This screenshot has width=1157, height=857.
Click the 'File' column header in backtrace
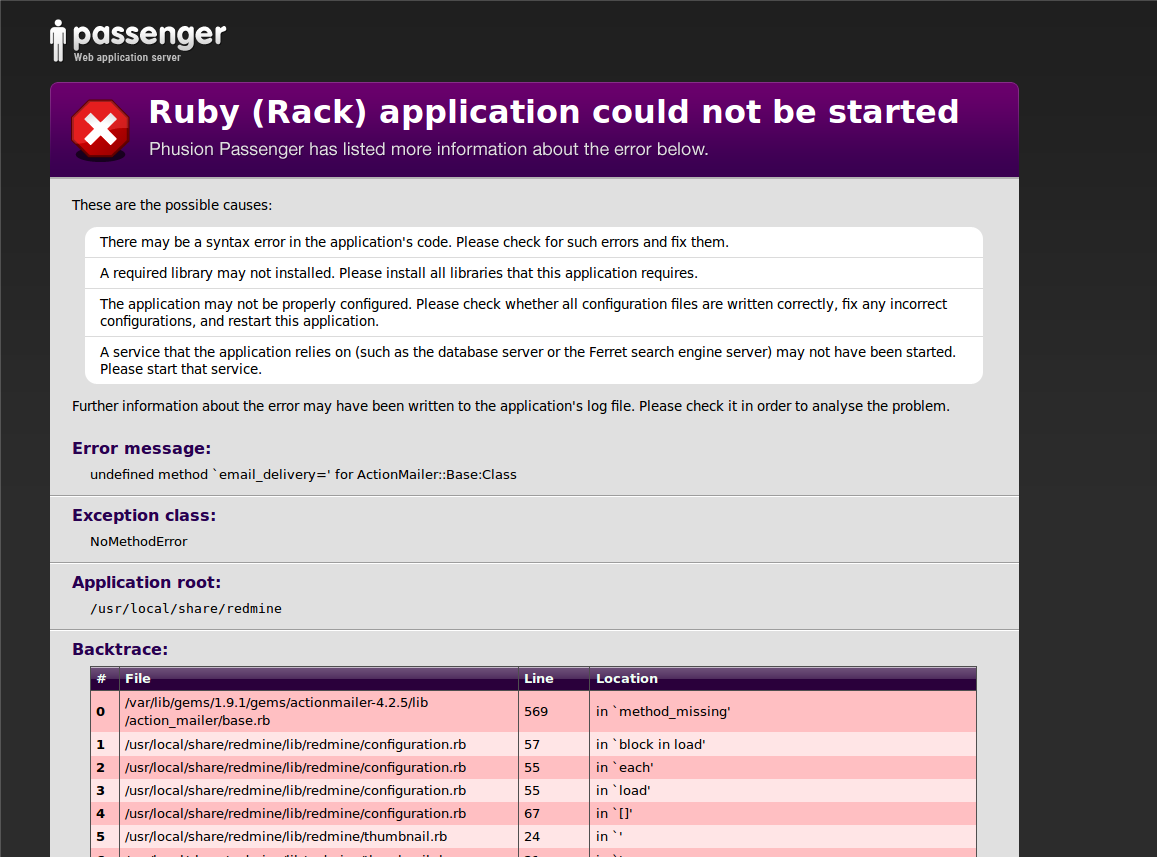(x=138, y=678)
